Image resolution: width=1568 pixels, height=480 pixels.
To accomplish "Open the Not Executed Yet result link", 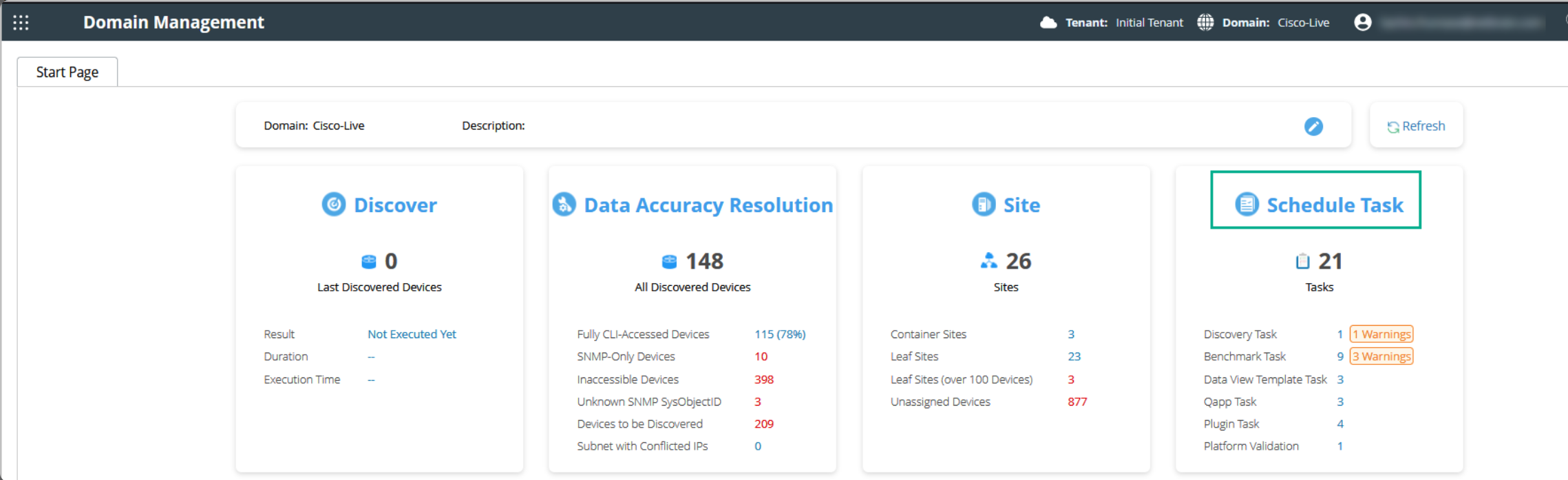I will tap(412, 334).
